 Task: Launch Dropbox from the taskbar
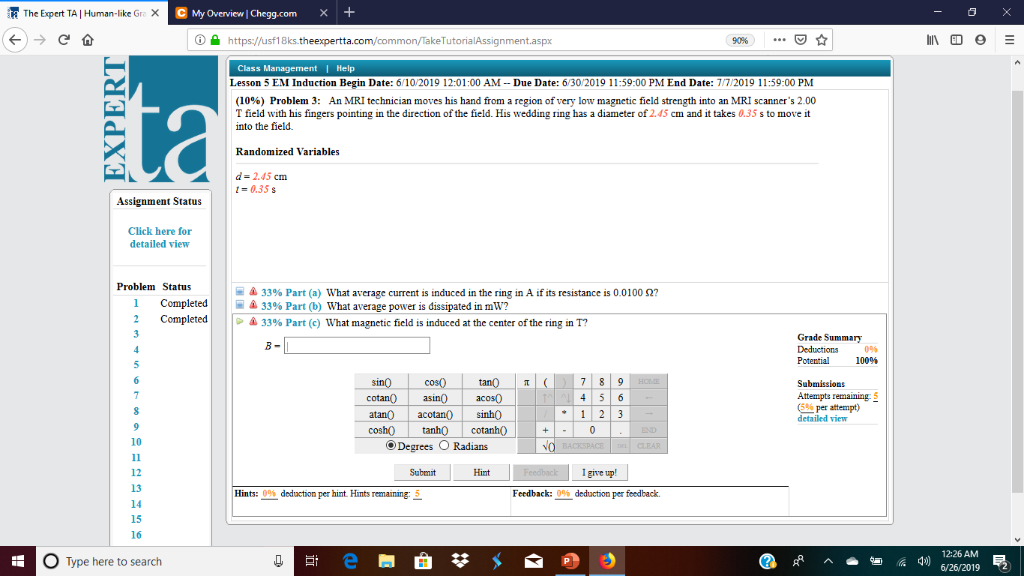(459, 561)
